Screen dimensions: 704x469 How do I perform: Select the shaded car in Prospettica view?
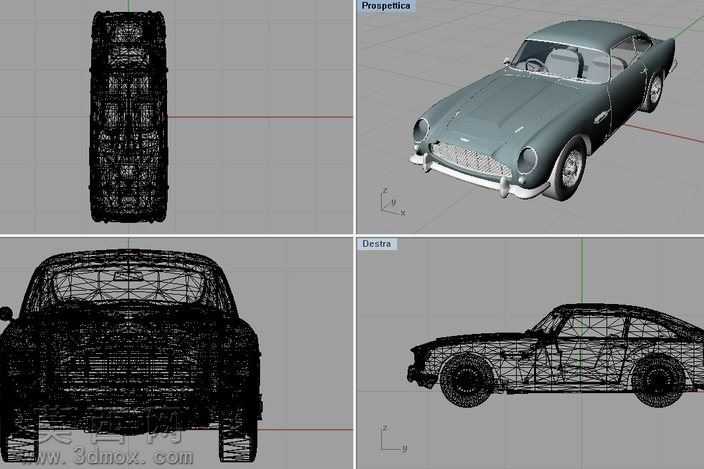click(x=543, y=109)
